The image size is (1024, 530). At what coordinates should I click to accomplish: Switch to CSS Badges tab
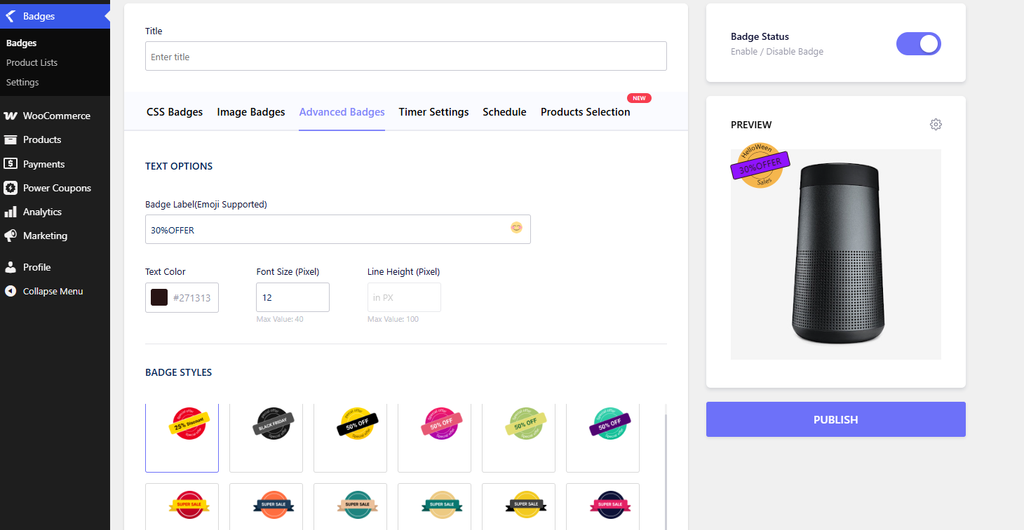coord(174,112)
